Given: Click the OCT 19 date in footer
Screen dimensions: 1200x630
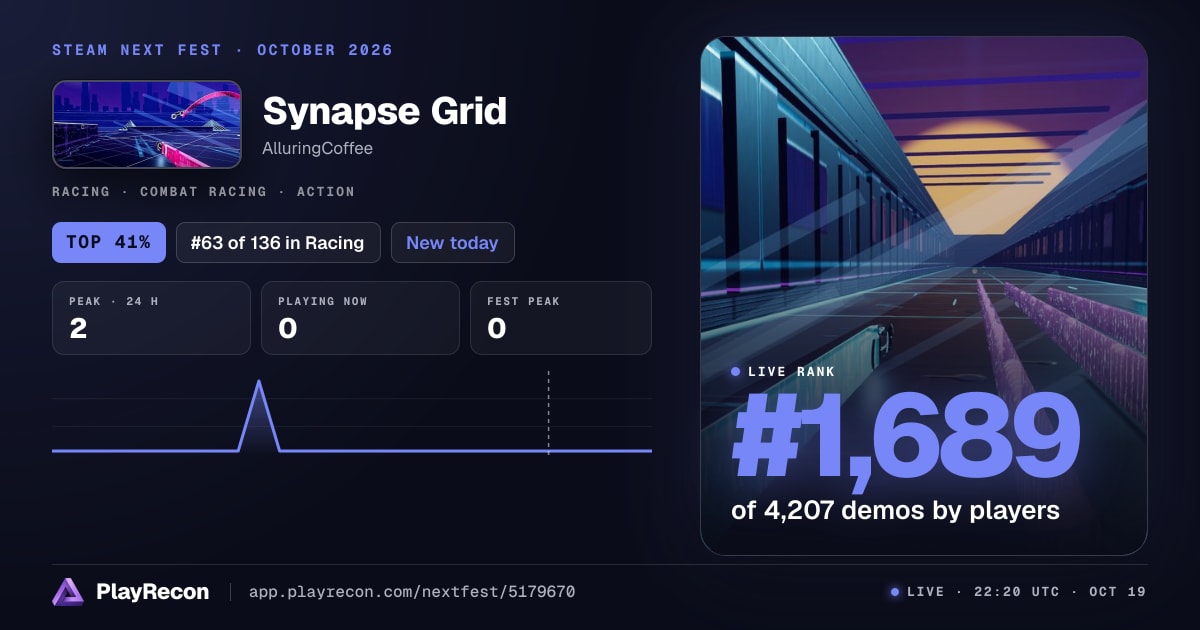Looking at the screenshot, I should (x=1116, y=592).
